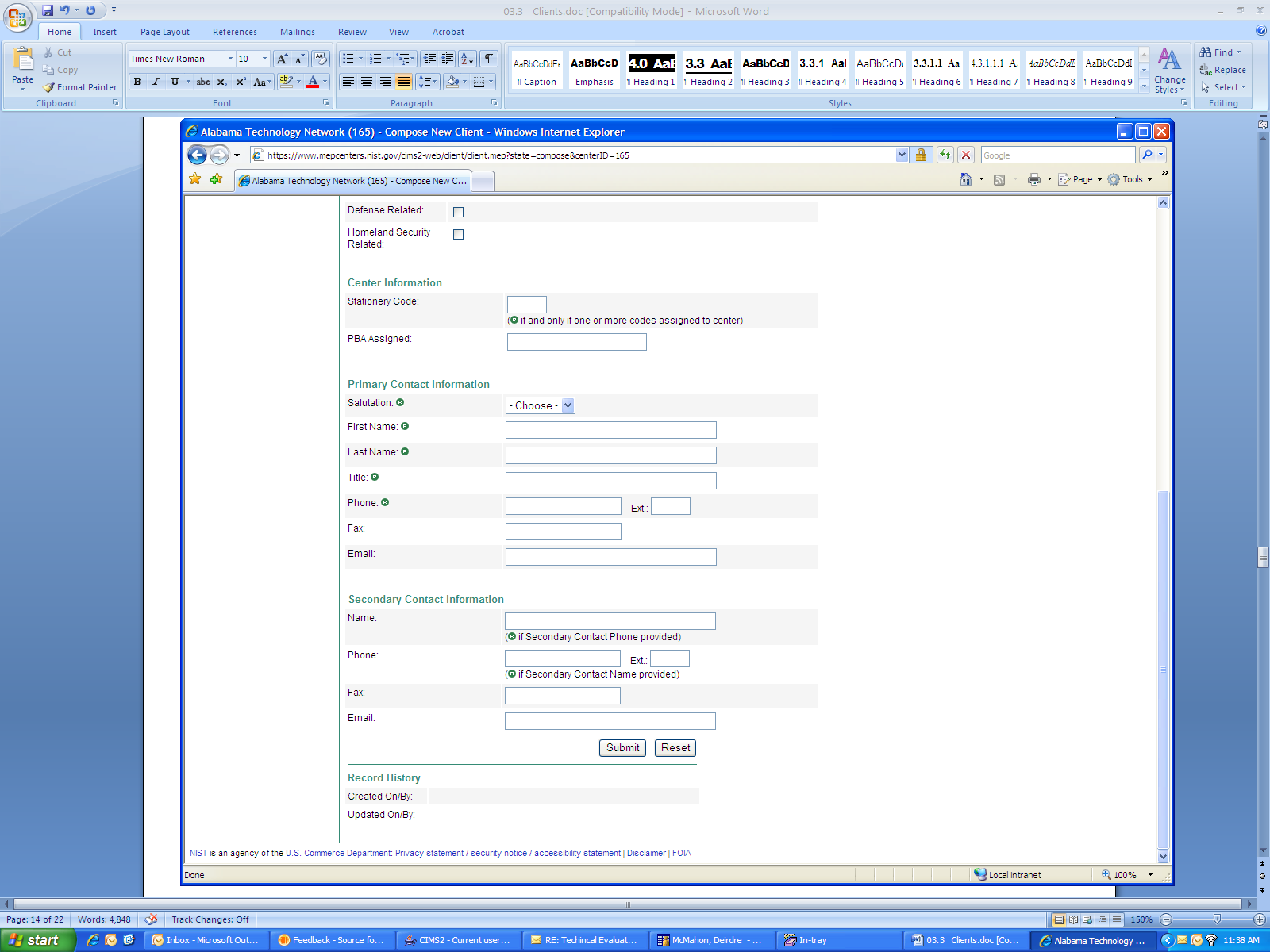Image resolution: width=1270 pixels, height=952 pixels.
Task: Switch to Inbox - Microsoft Outlook taskbar button
Action: 206,940
